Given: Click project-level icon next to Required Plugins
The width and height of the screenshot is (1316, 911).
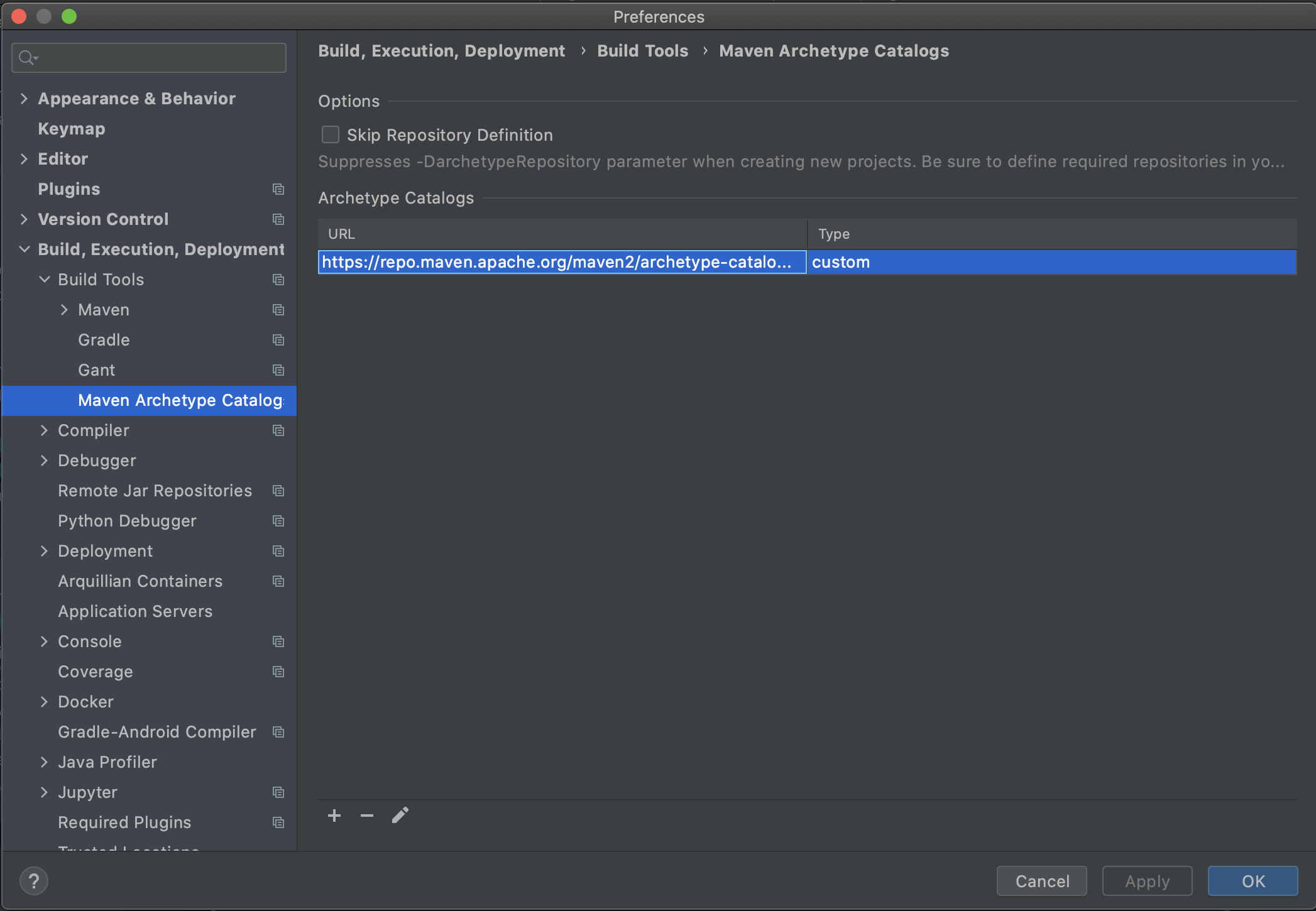Looking at the screenshot, I should (x=278, y=822).
